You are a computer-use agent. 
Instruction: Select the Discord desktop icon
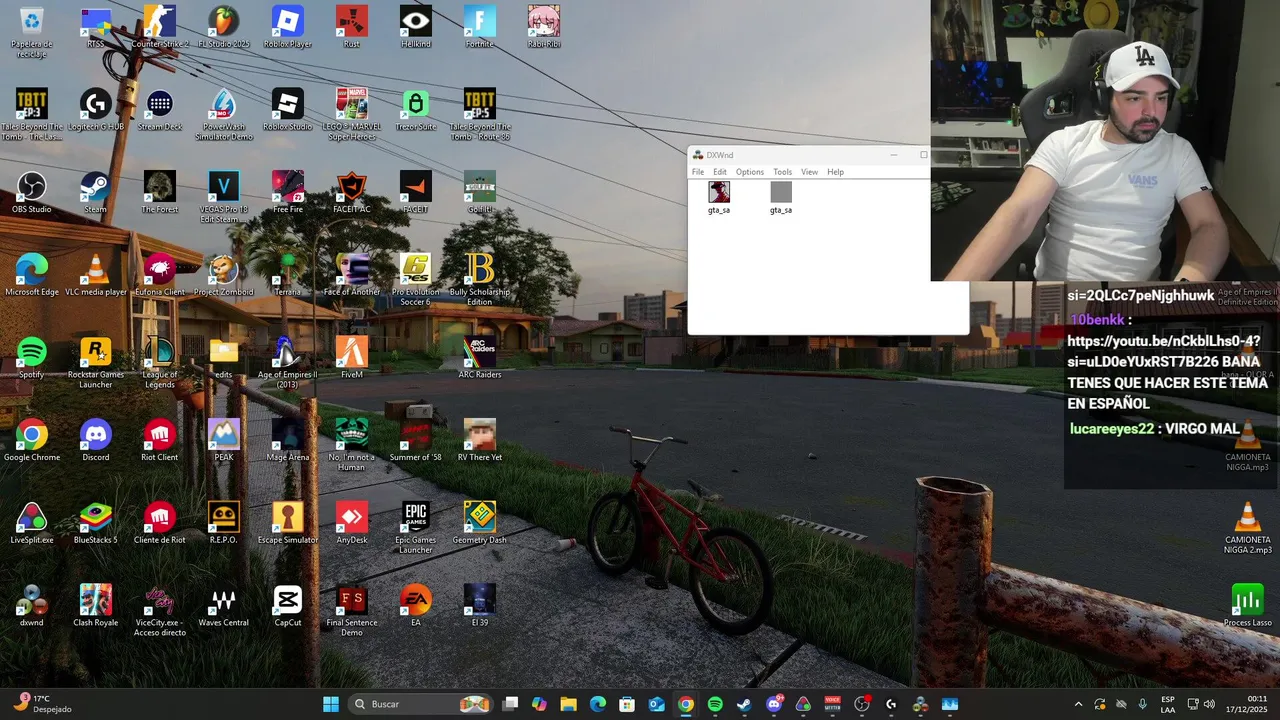point(96,440)
